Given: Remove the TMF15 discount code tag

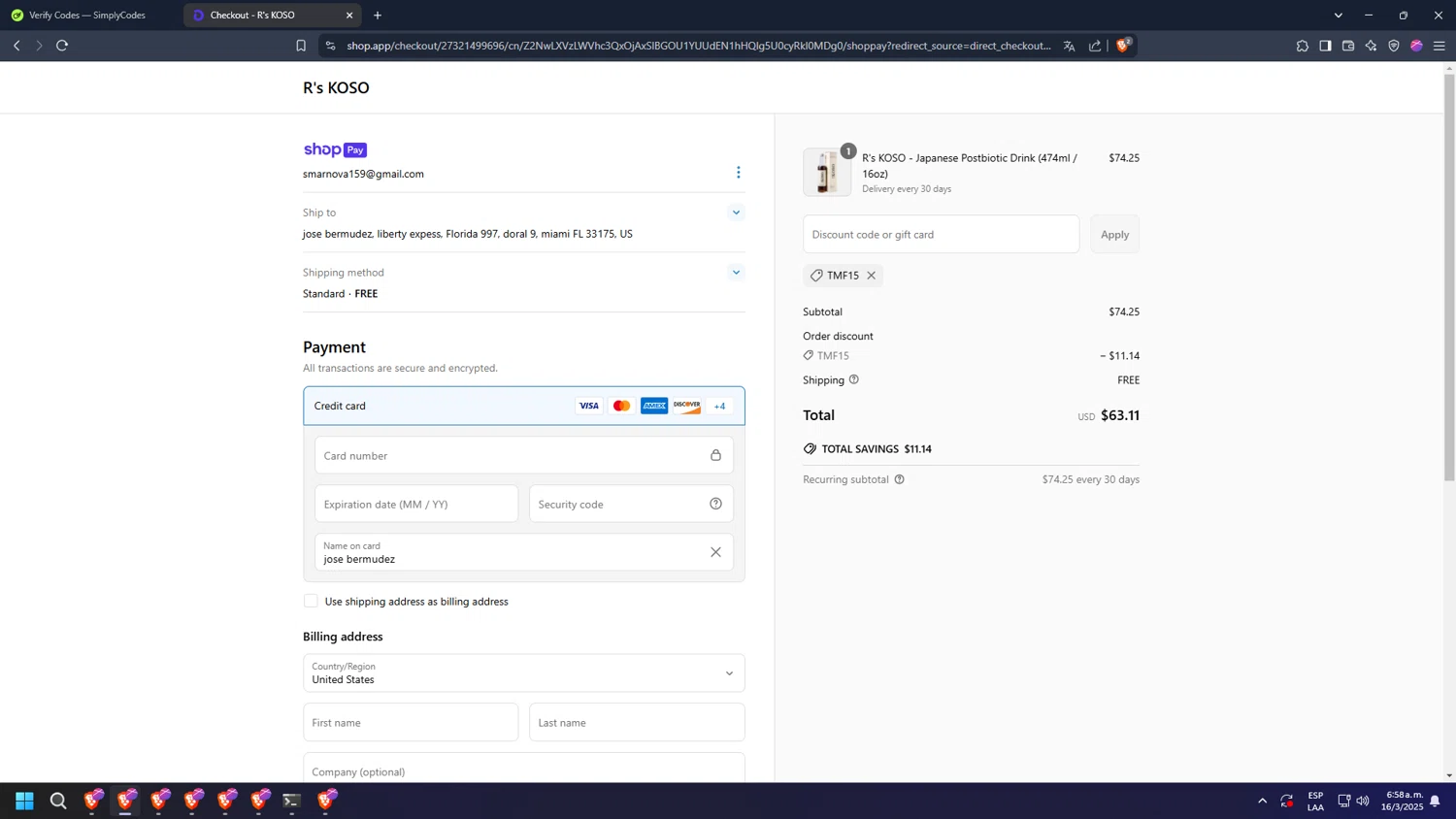Looking at the screenshot, I should [872, 276].
